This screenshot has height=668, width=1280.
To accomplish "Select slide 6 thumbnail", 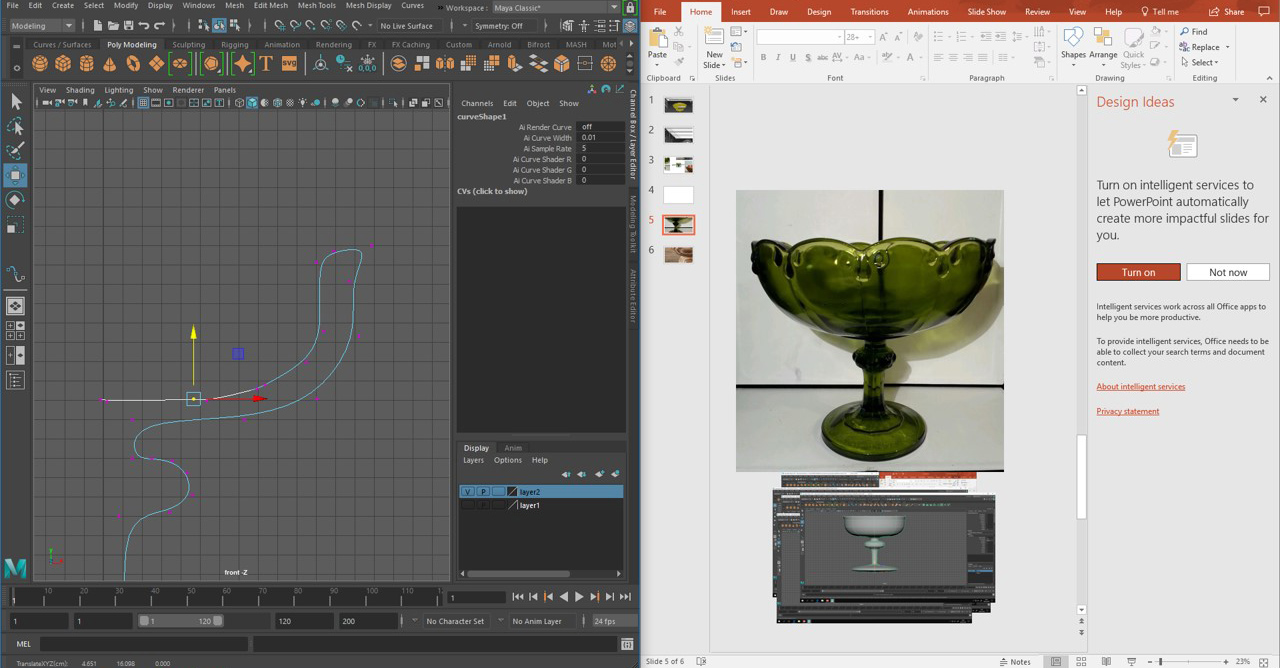I will click(678, 255).
